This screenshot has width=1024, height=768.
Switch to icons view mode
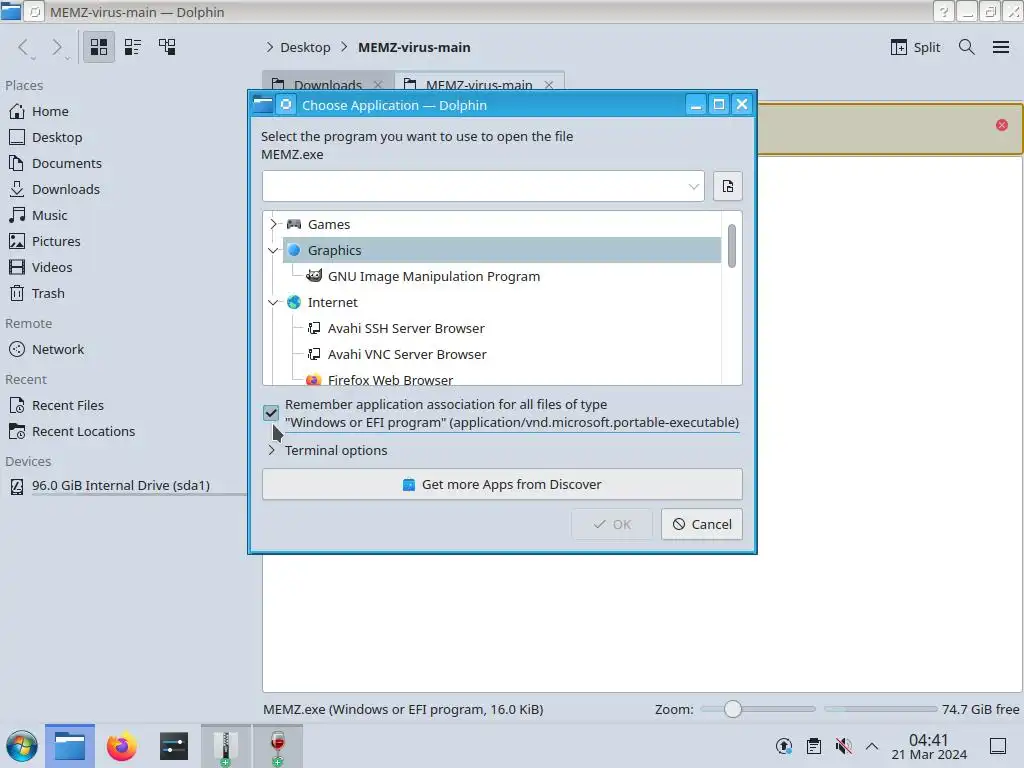point(99,47)
